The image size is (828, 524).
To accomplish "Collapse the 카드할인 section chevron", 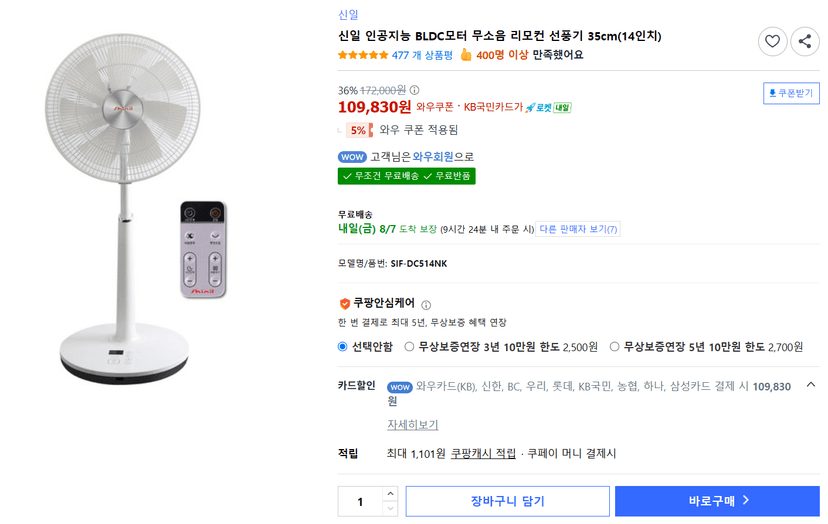I will coord(811,385).
